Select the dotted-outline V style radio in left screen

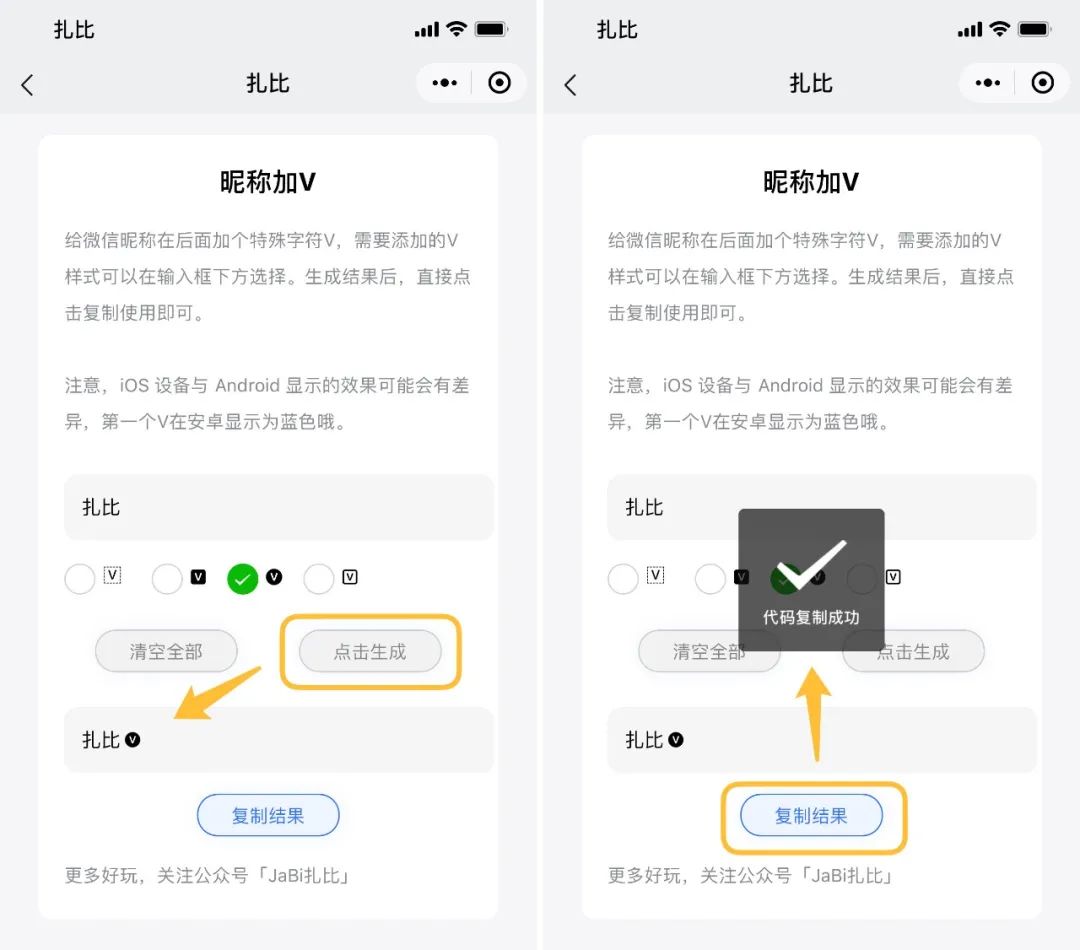[80, 579]
